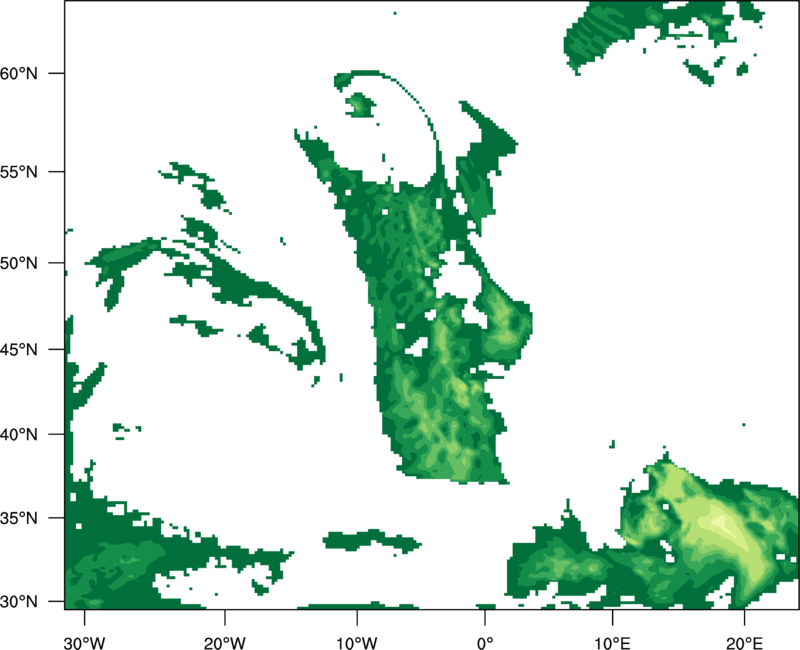The image size is (800, 650).
Task: Click the 35°N latitude label
Action: point(19,518)
